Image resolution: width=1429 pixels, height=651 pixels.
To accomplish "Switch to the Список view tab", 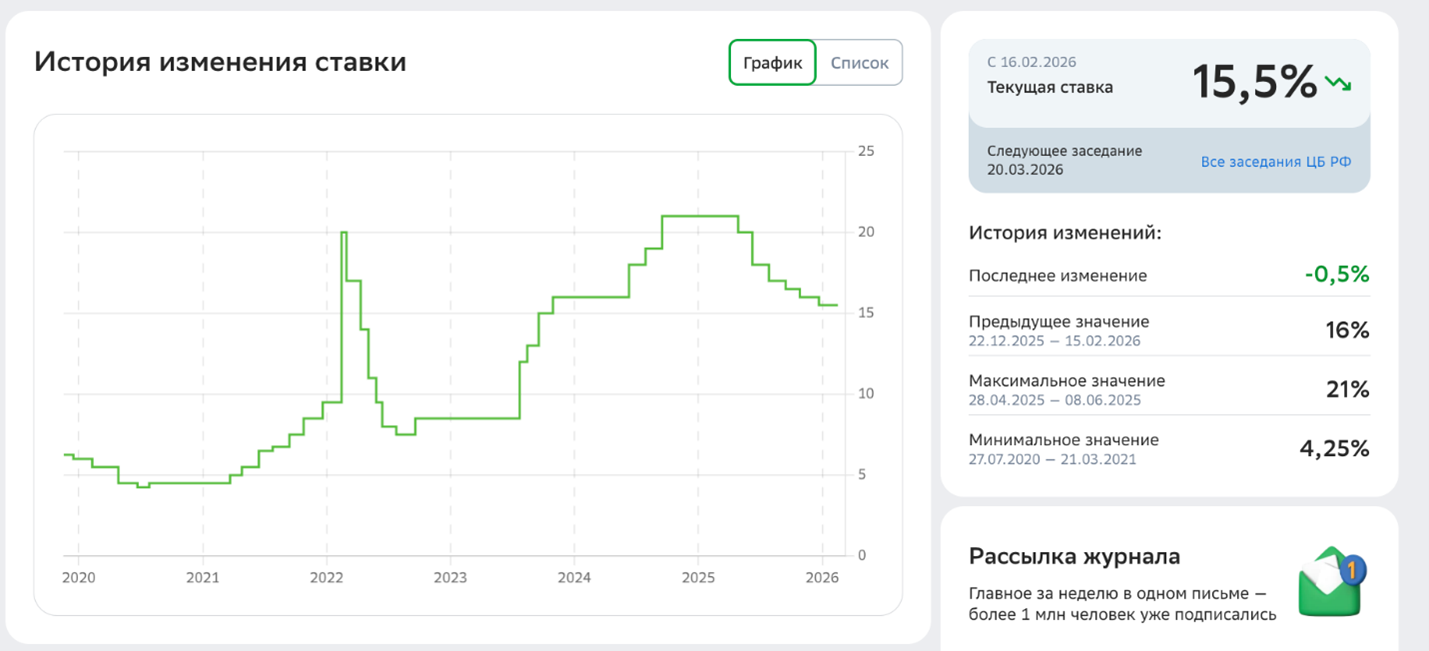I will point(859,63).
